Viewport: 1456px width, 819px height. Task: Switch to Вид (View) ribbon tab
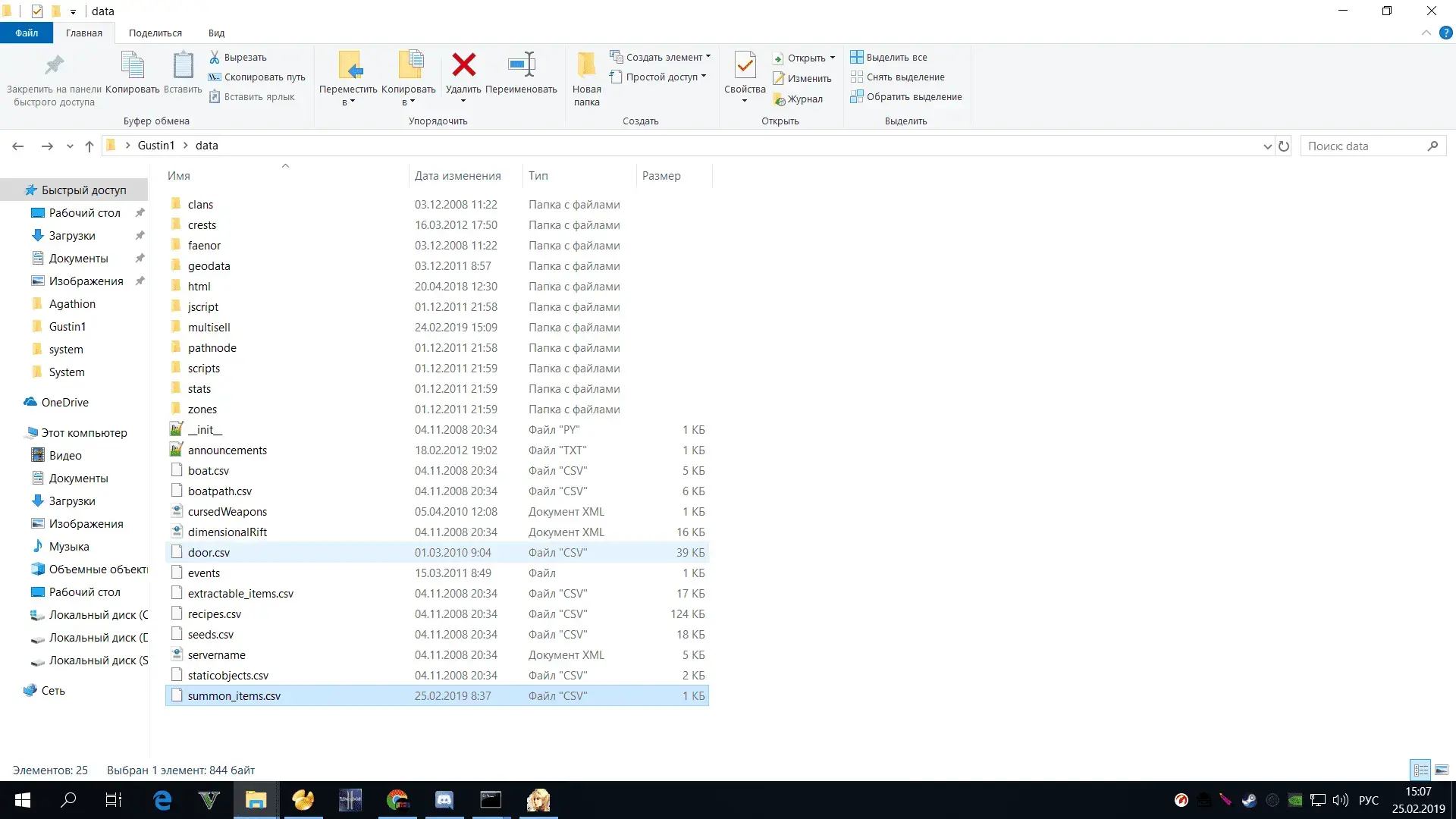216,33
